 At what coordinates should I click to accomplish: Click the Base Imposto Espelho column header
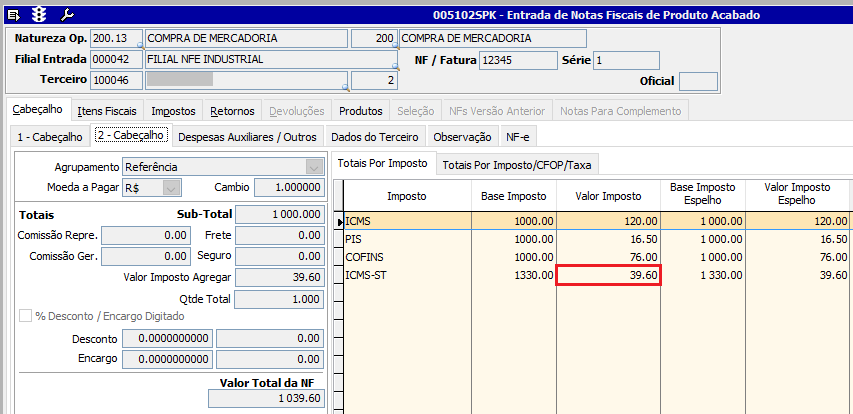tap(703, 194)
